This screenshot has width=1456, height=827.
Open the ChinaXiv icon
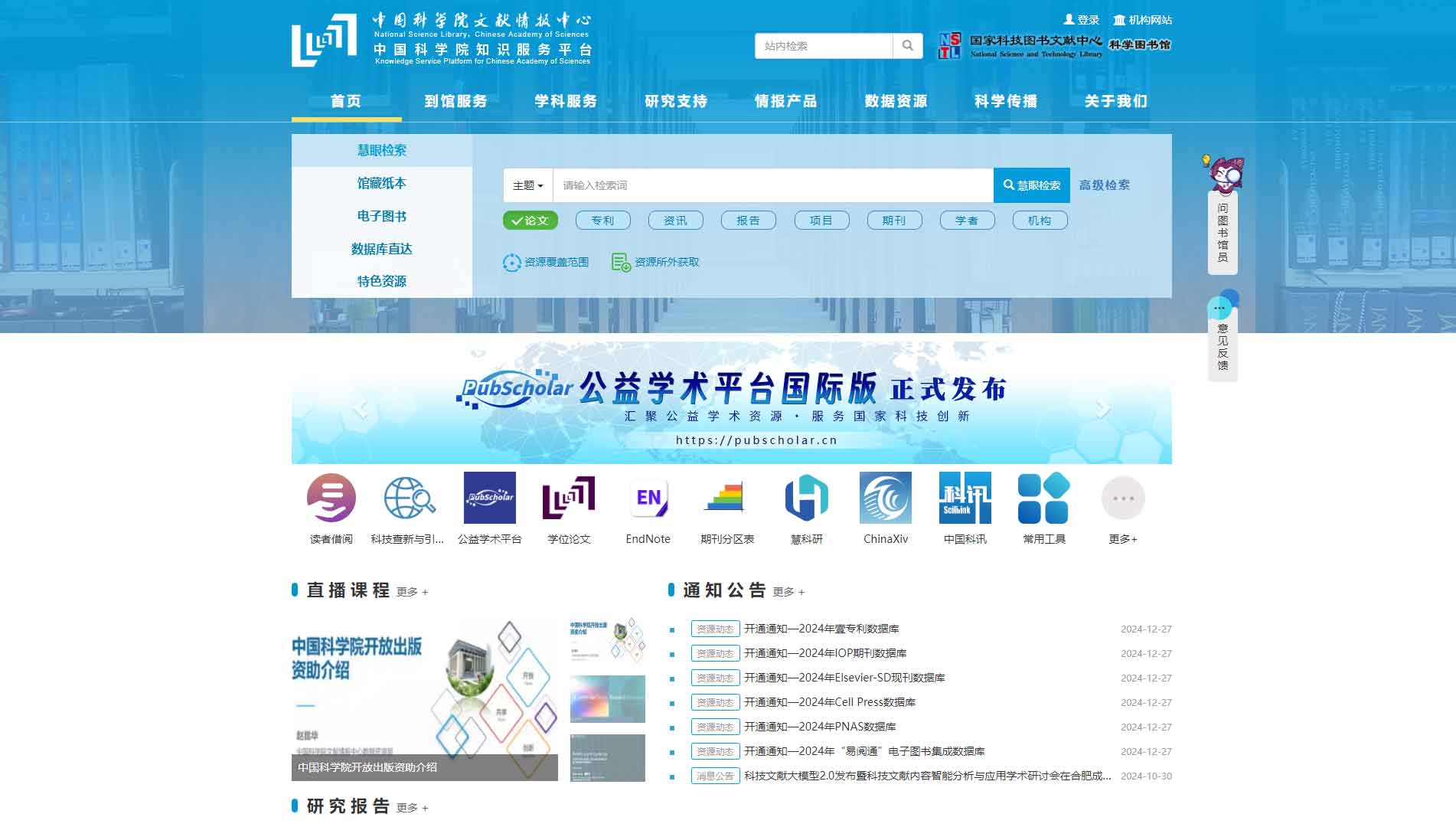[x=886, y=498]
